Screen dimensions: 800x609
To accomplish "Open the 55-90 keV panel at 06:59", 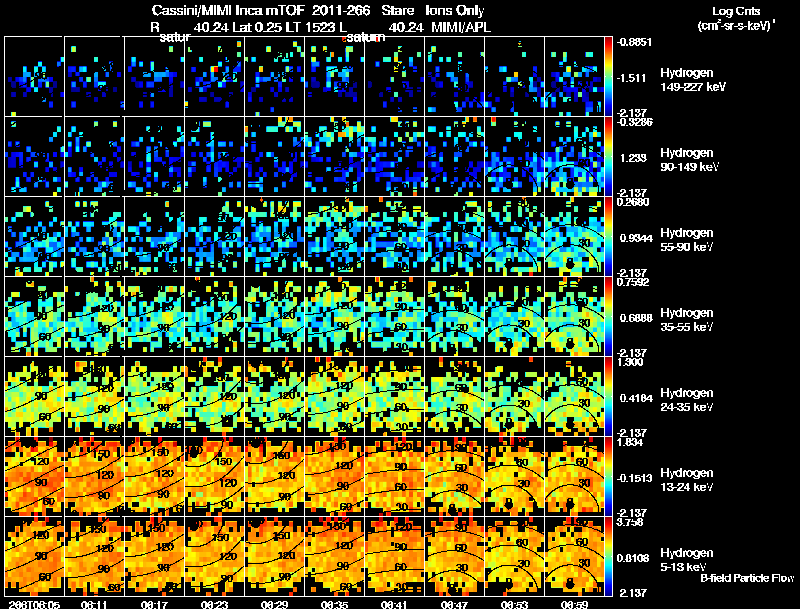I will click(574, 237).
